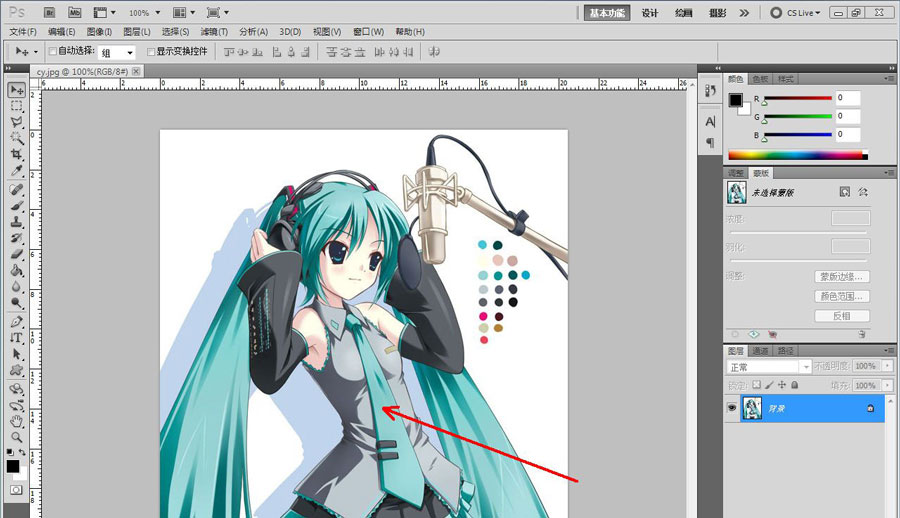Select the Type tool
The image size is (900, 518).
(17, 338)
